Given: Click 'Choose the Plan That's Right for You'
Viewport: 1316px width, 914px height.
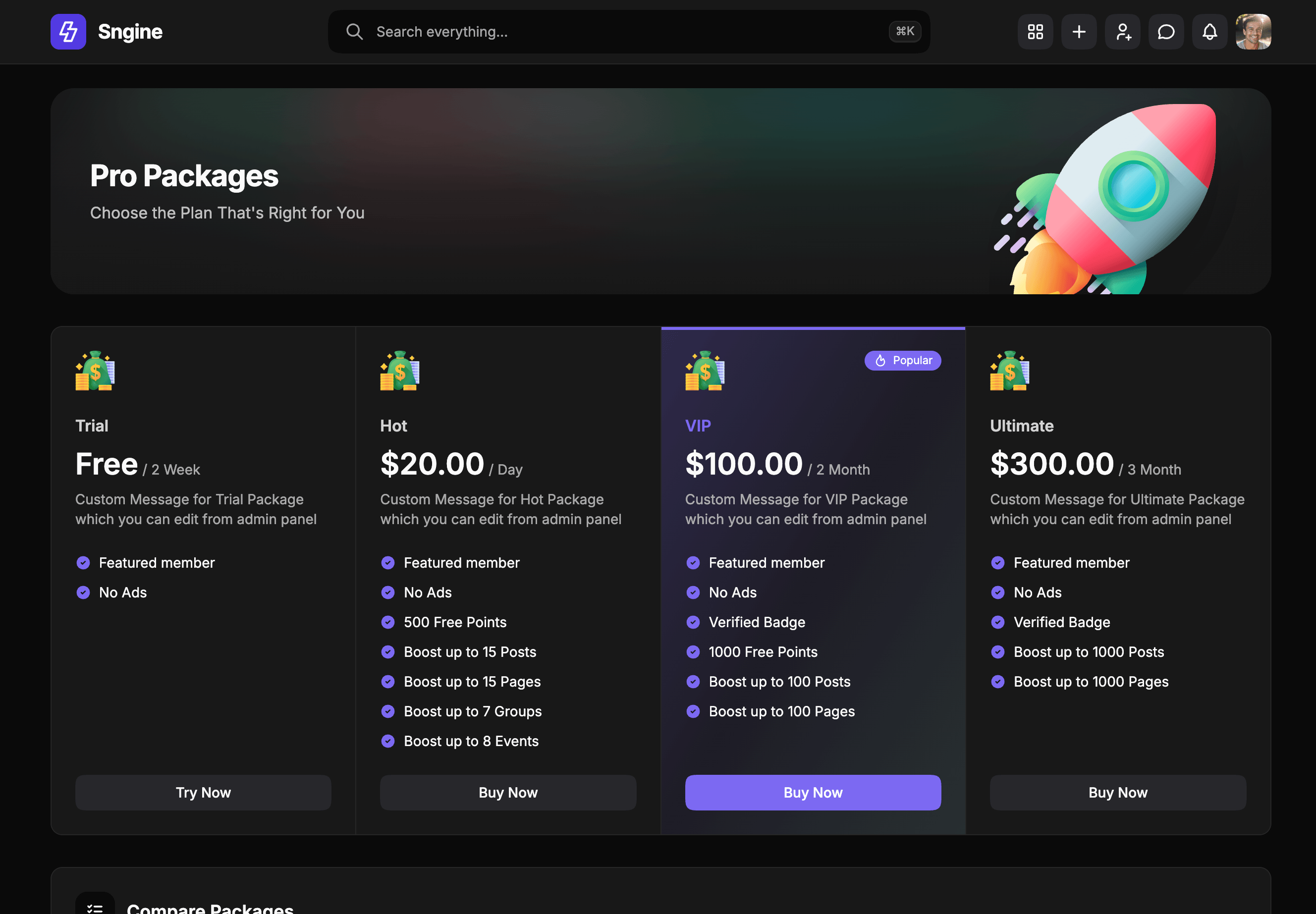Looking at the screenshot, I should pyautogui.click(x=227, y=213).
